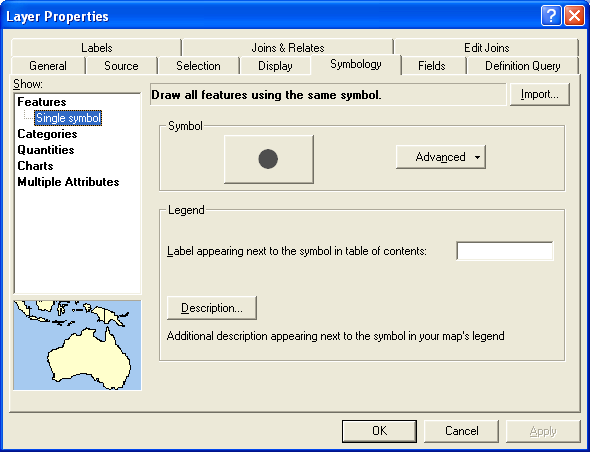Click the dark circle symbol preview button
The height and width of the screenshot is (452, 590).
[x=269, y=159]
